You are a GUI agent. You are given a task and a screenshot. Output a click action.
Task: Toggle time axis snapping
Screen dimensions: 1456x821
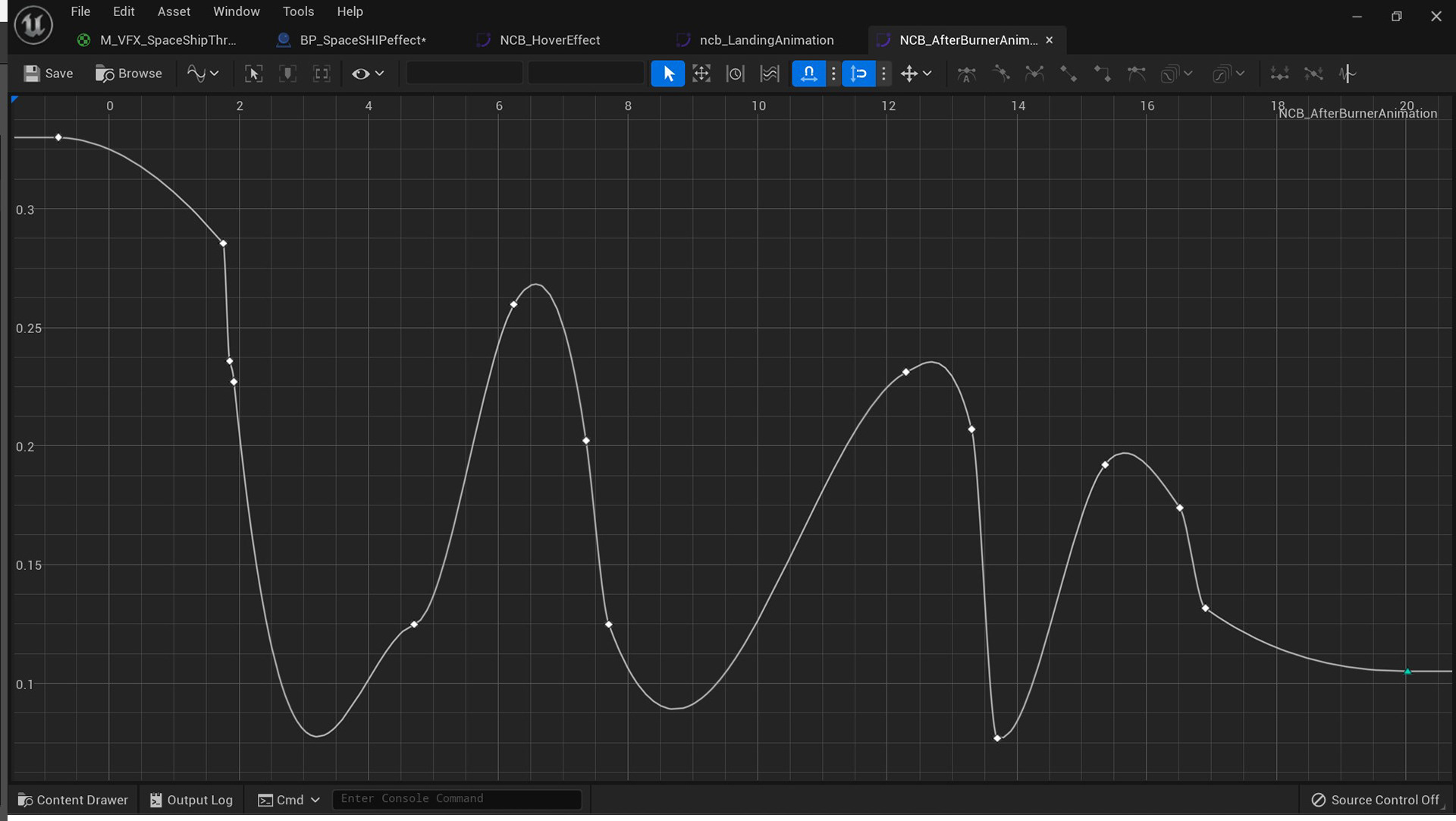click(809, 74)
